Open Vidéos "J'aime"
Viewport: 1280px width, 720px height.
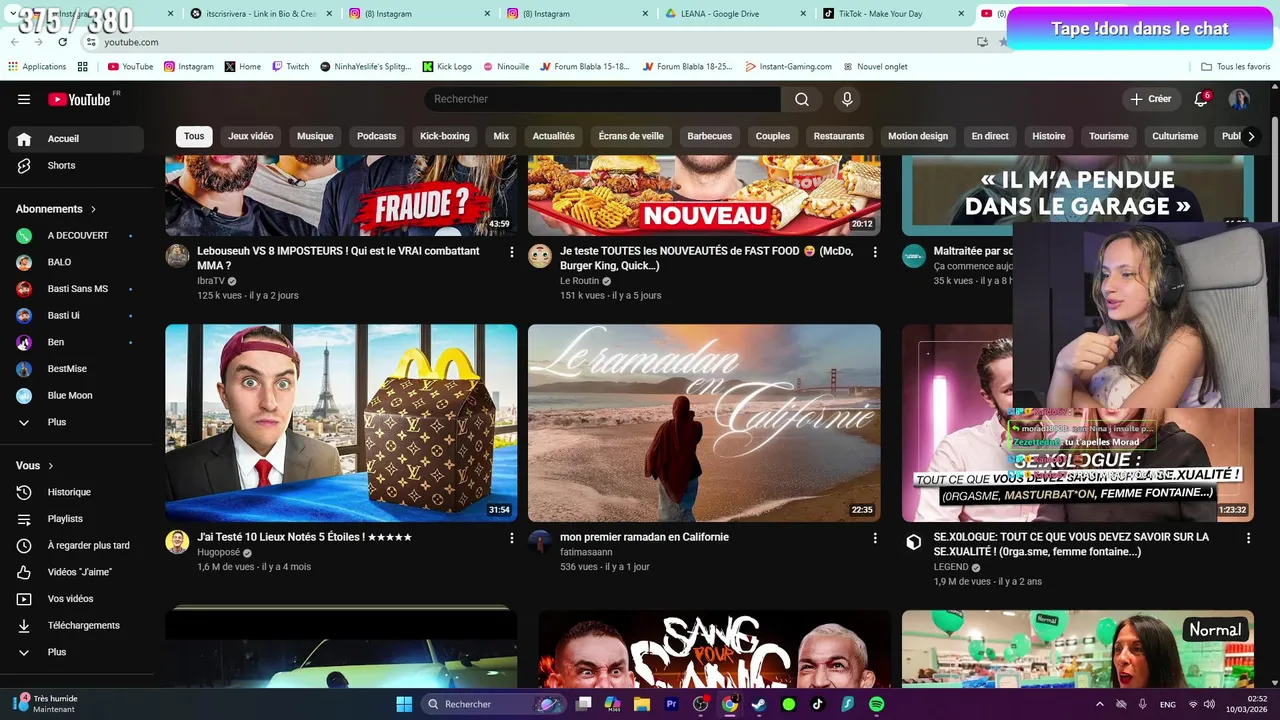tap(76, 572)
